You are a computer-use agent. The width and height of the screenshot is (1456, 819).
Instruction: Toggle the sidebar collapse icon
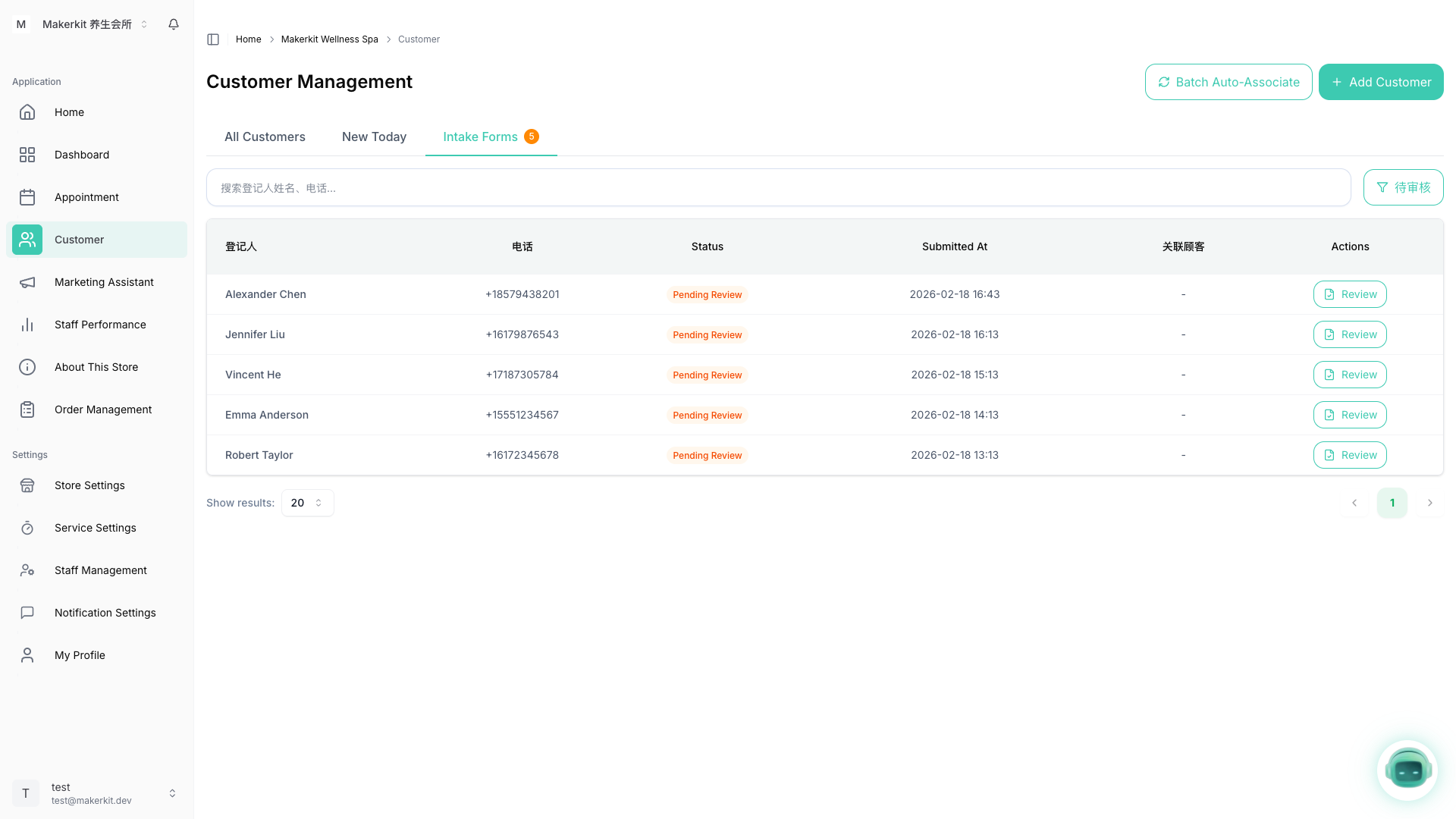(x=213, y=39)
